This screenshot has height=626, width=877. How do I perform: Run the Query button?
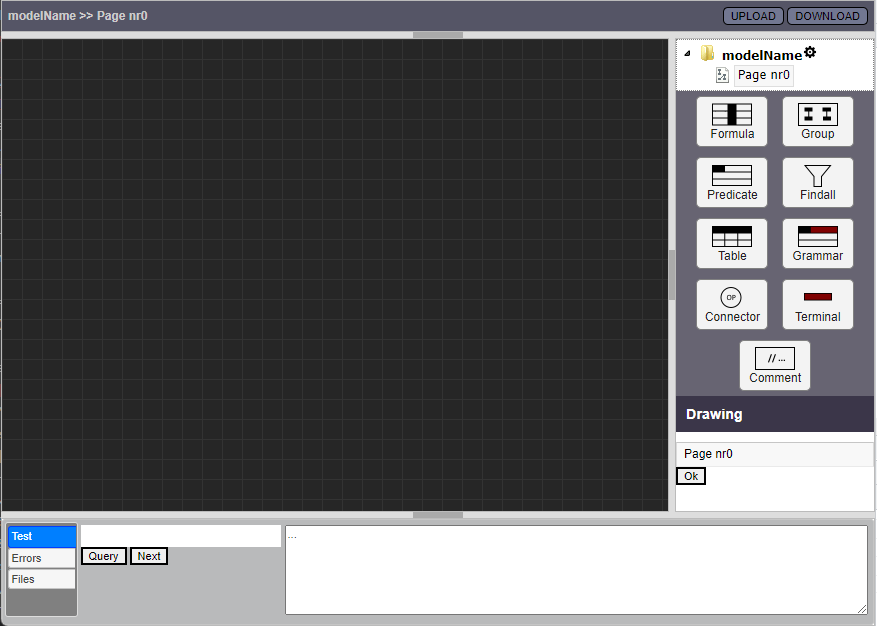(103, 556)
